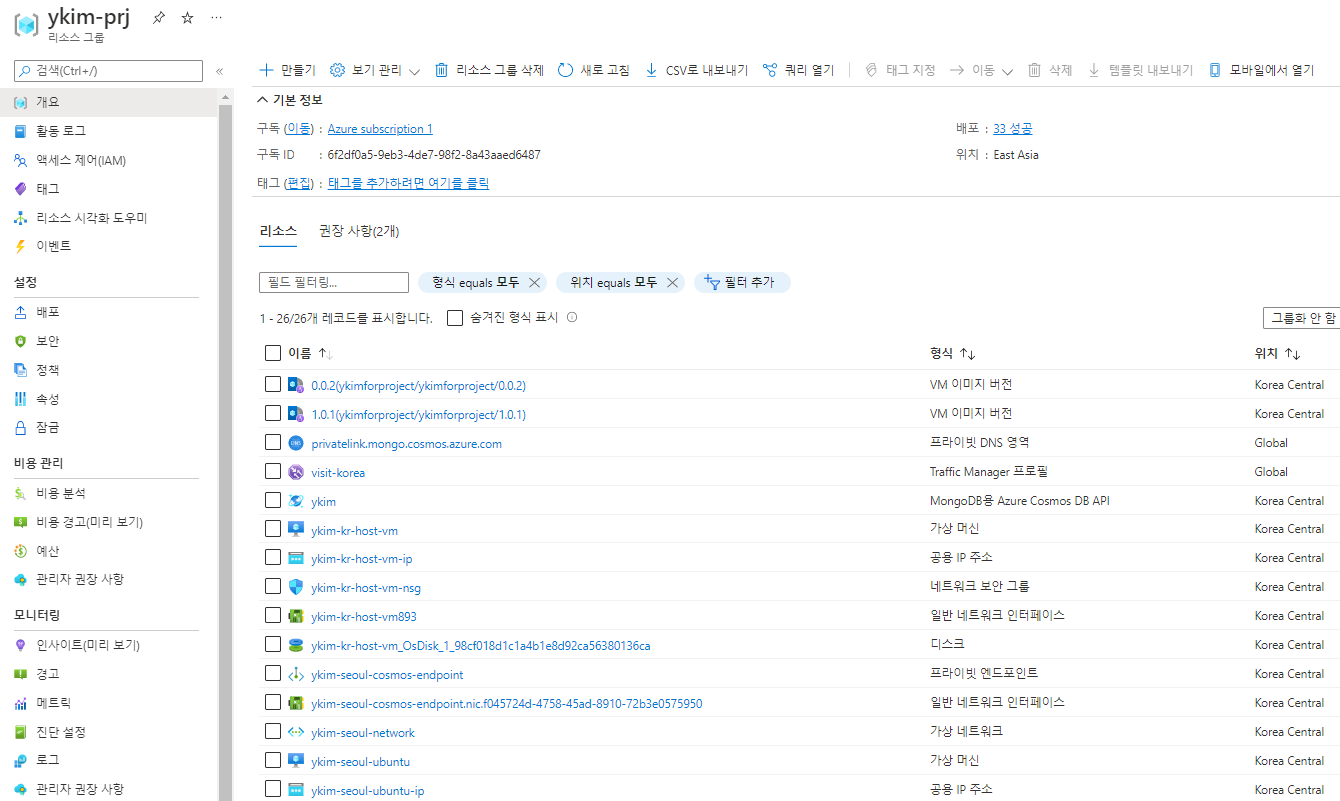Sort by 이름 column arrows

[325, 354]
